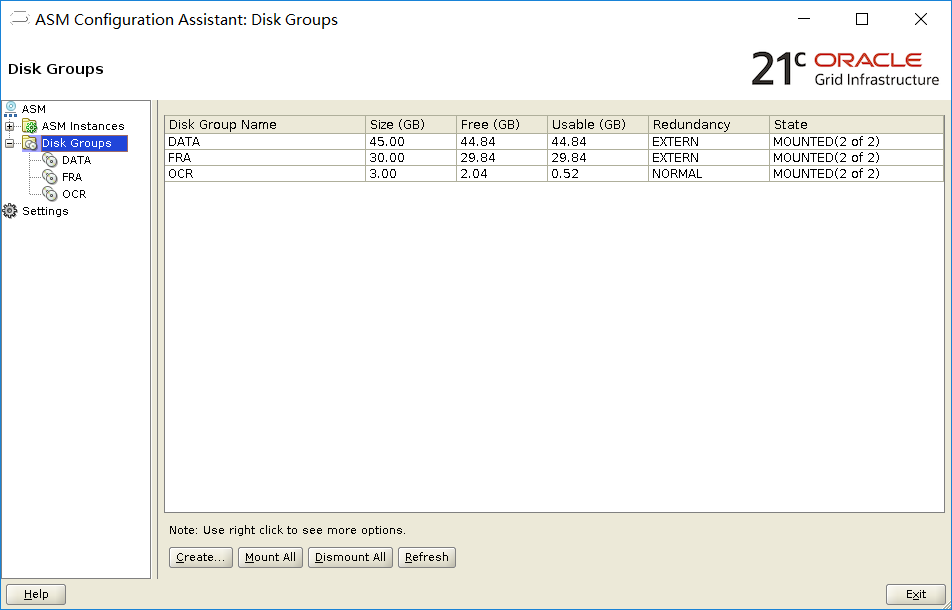Image resolution: width=952 pixels, height=610 pixels.
Task: Select ASM Instances in the tree
Action: point(83,126)
